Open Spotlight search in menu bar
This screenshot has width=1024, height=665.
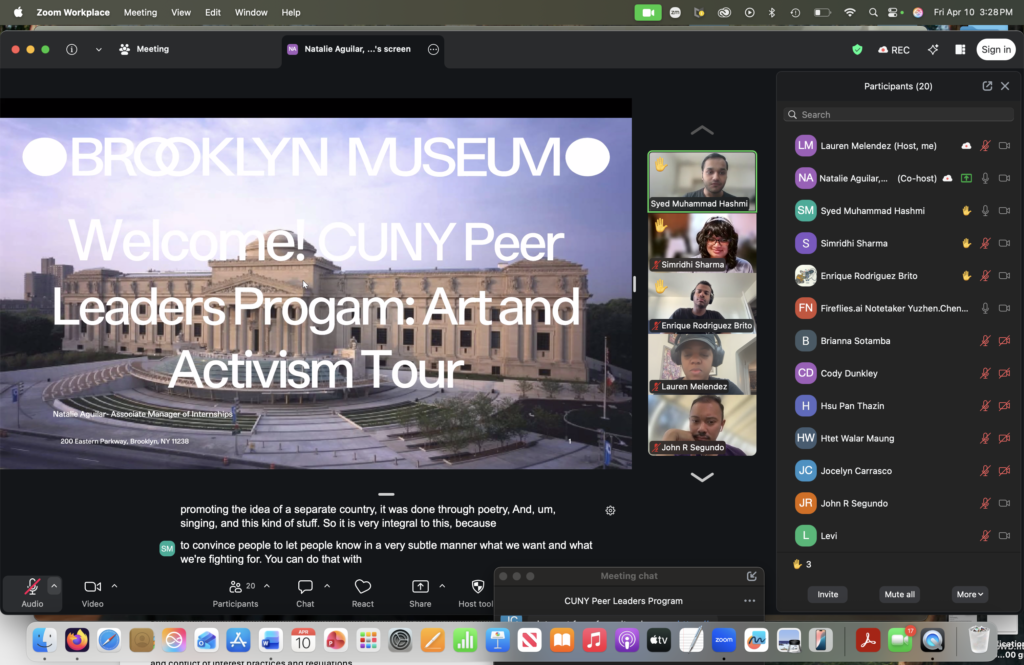873,12
